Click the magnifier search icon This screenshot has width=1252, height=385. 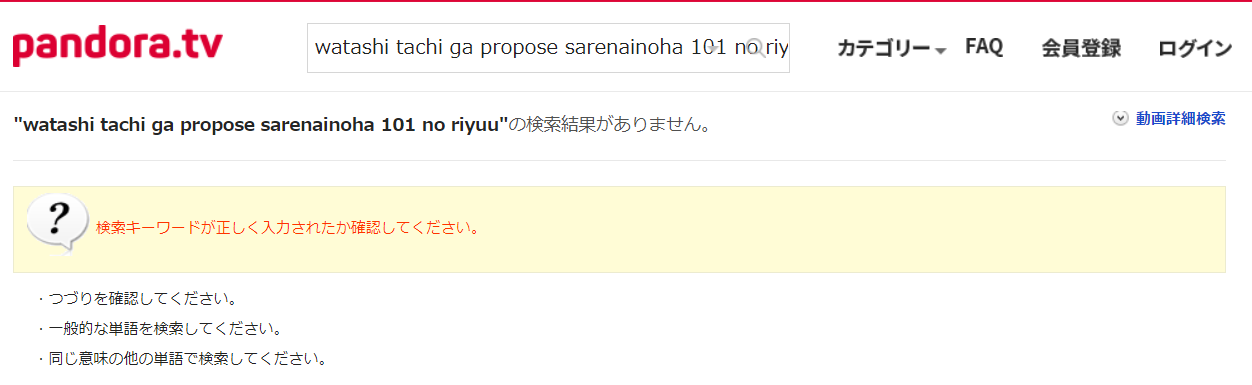tap(756, 47)
